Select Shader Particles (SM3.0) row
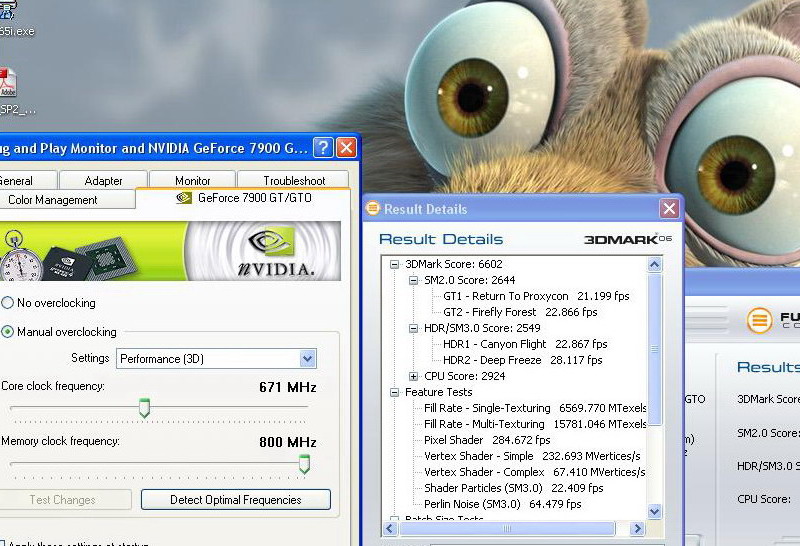The image size is (800, 546). [x=513, y=488]
